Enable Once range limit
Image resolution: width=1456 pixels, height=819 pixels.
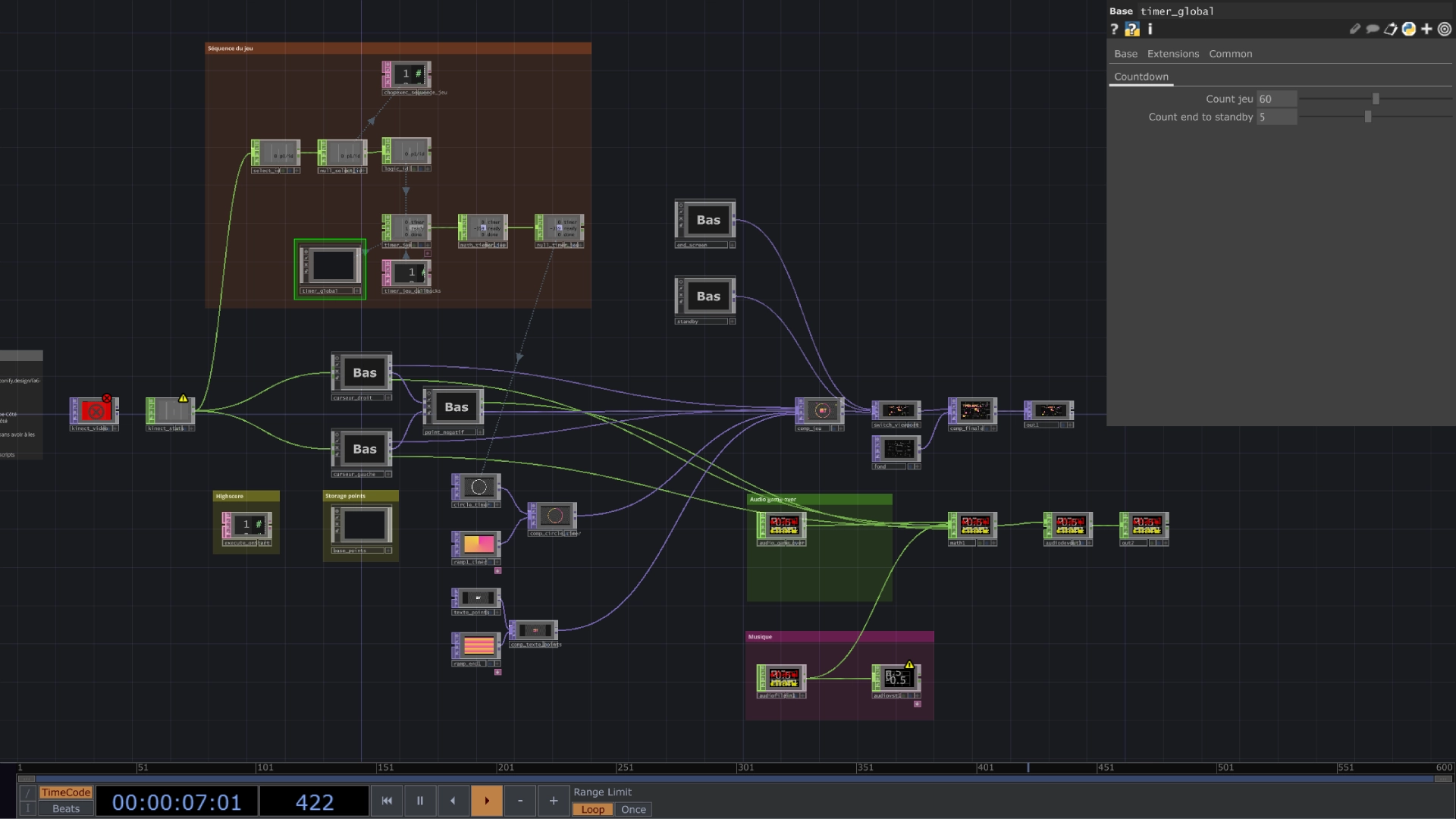[633, 809]
